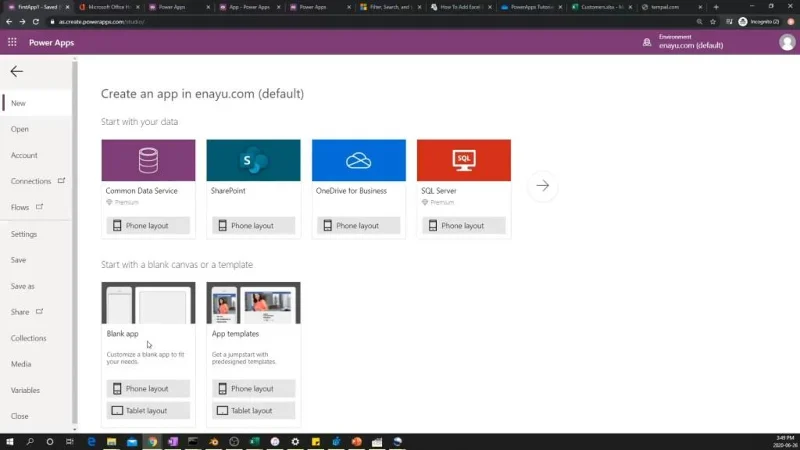Reload the page in the browser

click(x=36, y=22)
